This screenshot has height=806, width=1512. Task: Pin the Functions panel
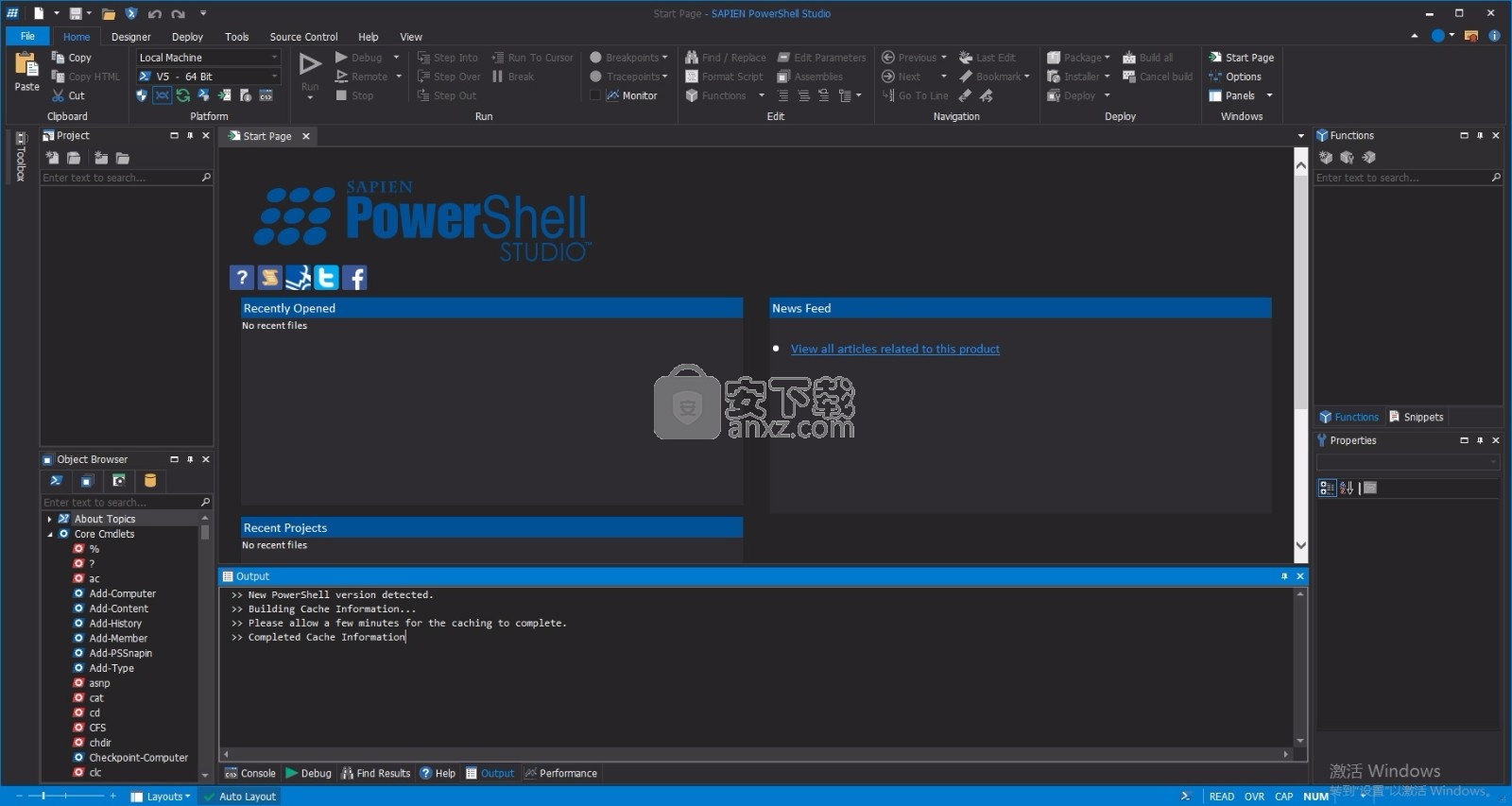1480,136
